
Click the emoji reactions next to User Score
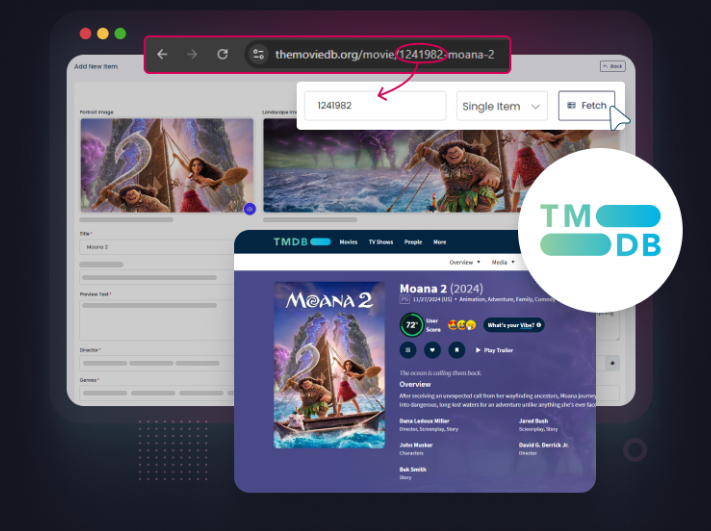(x=462, y=325)
